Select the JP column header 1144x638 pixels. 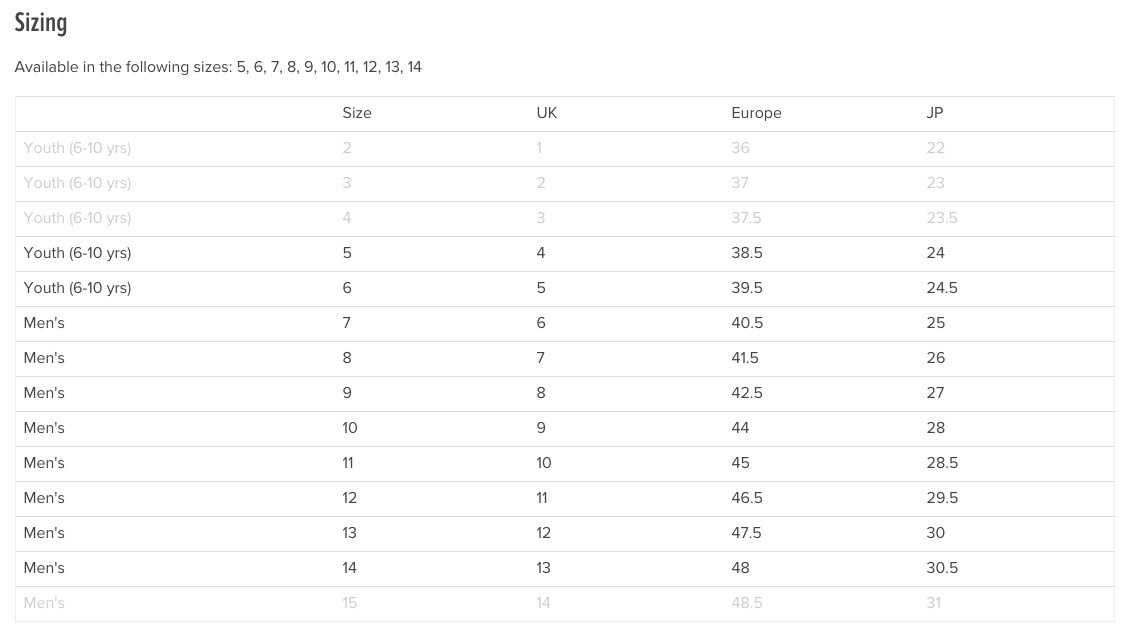(x=935, y=113)
